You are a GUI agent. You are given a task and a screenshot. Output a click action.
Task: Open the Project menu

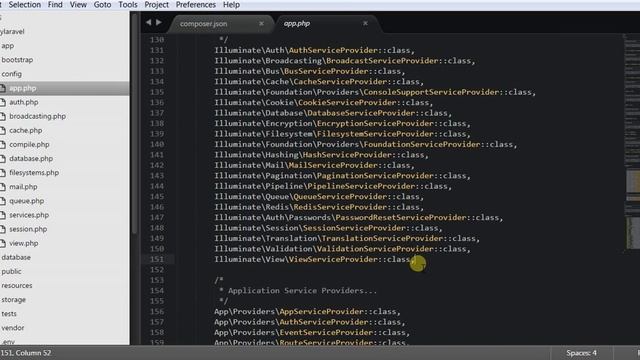tap(156, 5)
